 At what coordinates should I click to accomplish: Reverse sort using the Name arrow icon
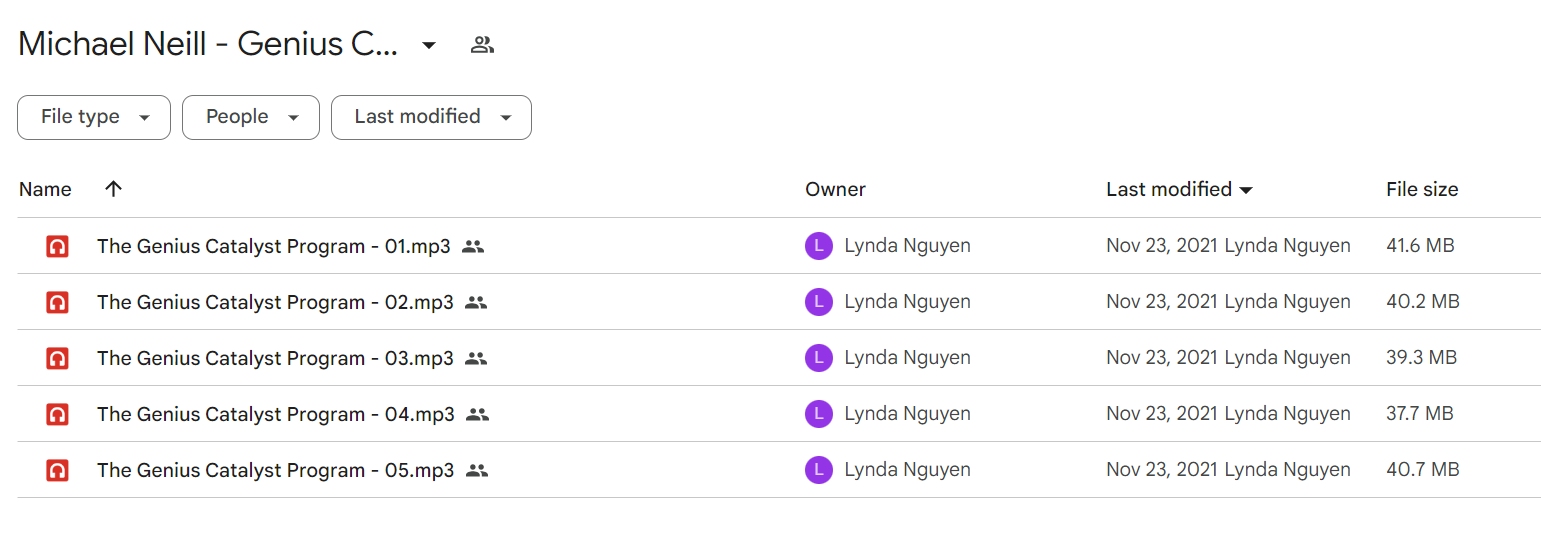click(x=114, y=189)
